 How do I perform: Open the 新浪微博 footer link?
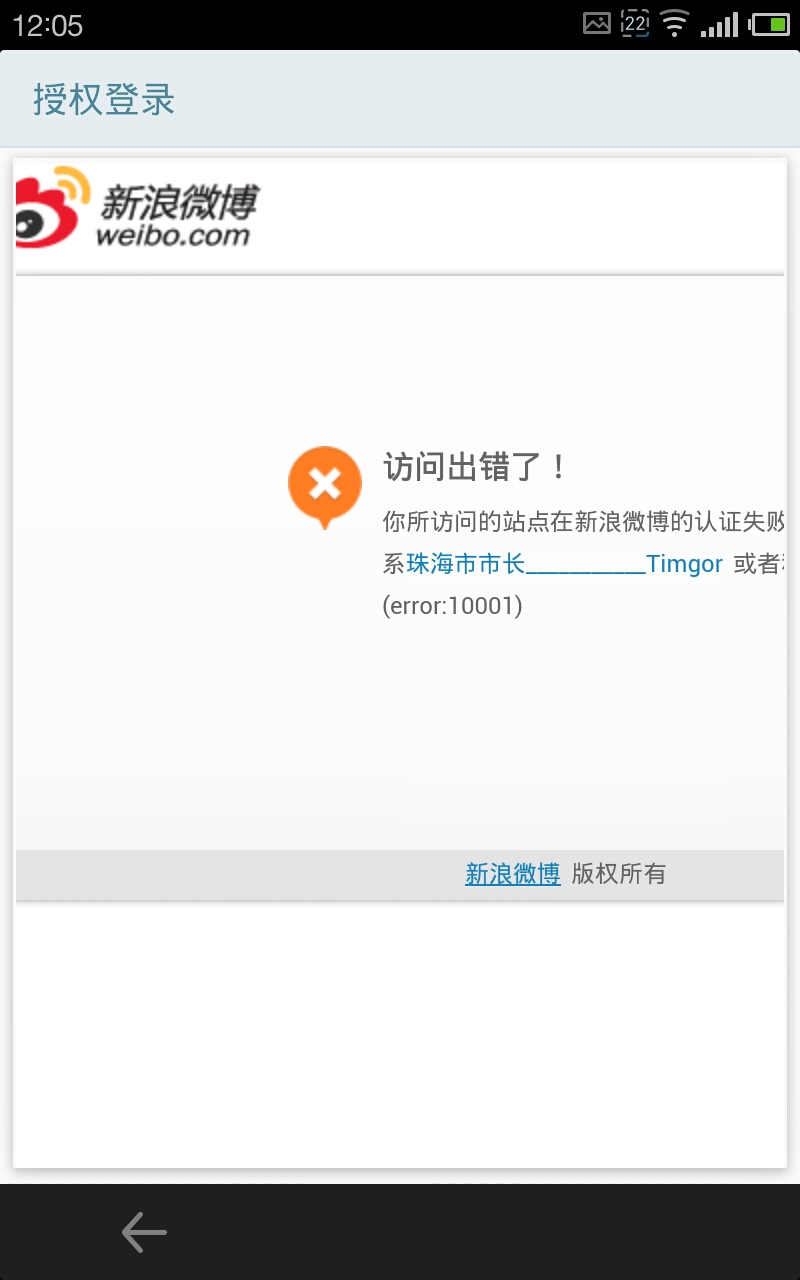click(512, 874)
